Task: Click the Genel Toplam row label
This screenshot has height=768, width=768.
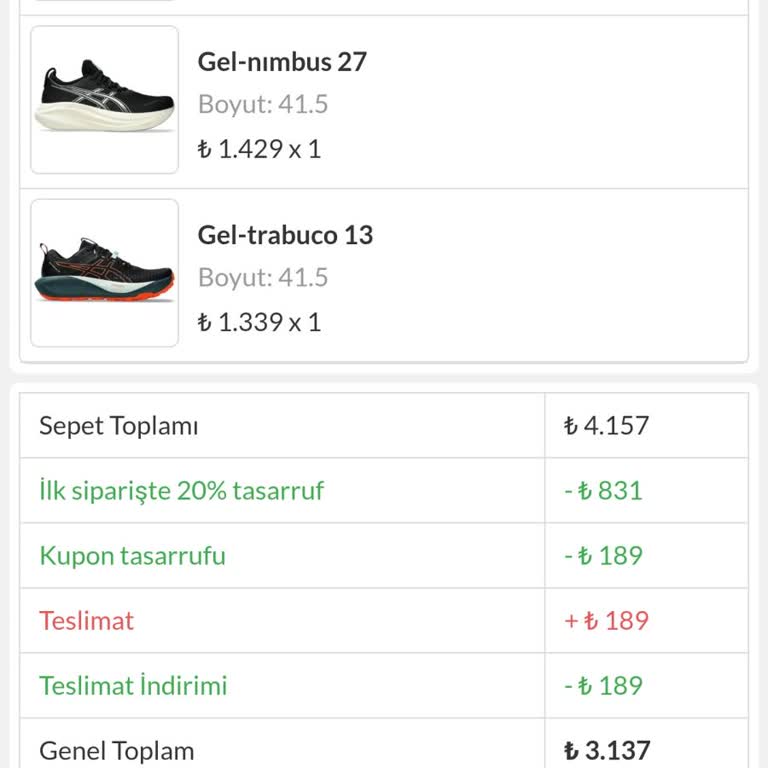Action: [116, 751]
